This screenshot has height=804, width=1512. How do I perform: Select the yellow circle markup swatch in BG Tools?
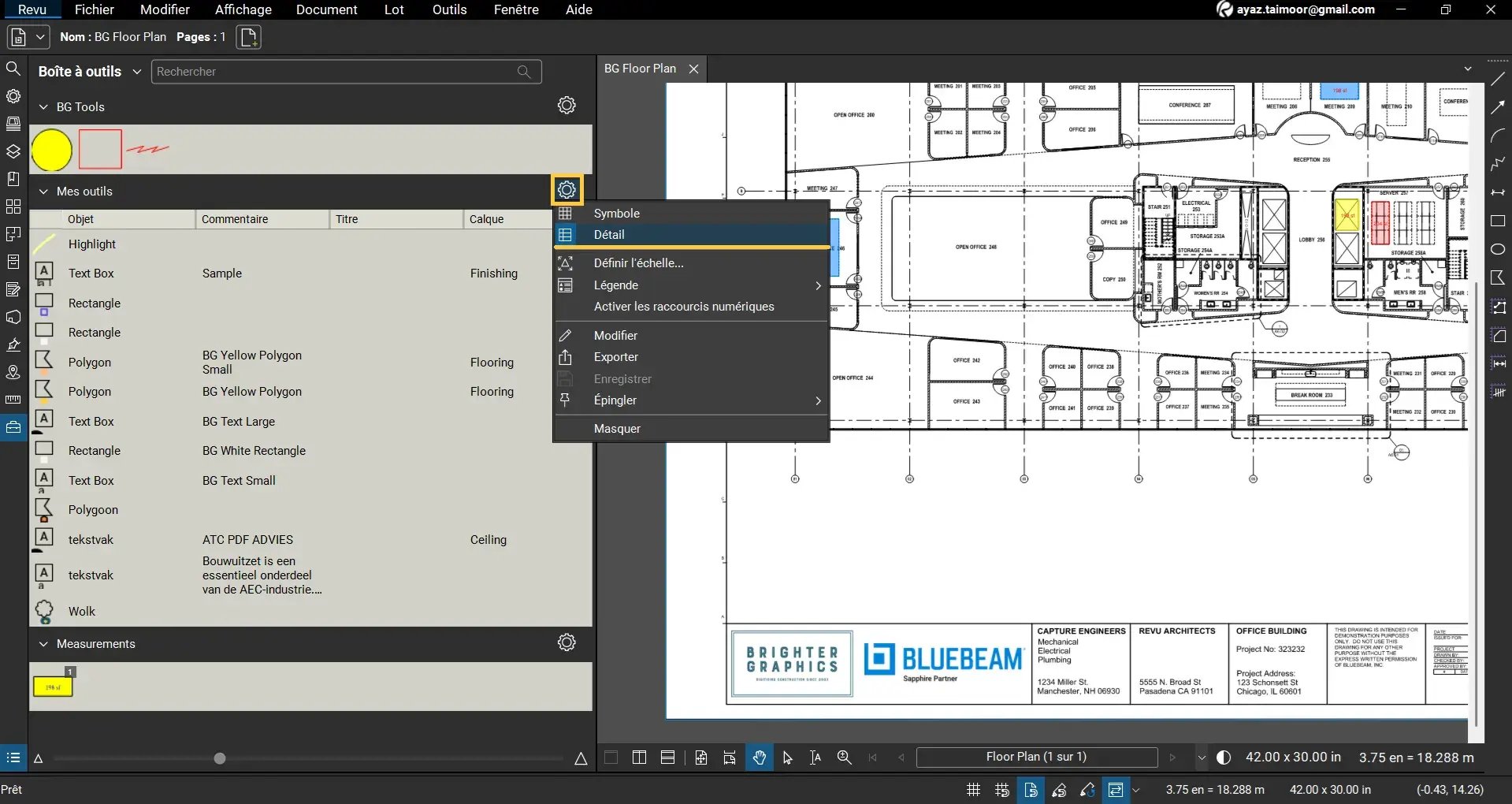[x=51, y=149]
